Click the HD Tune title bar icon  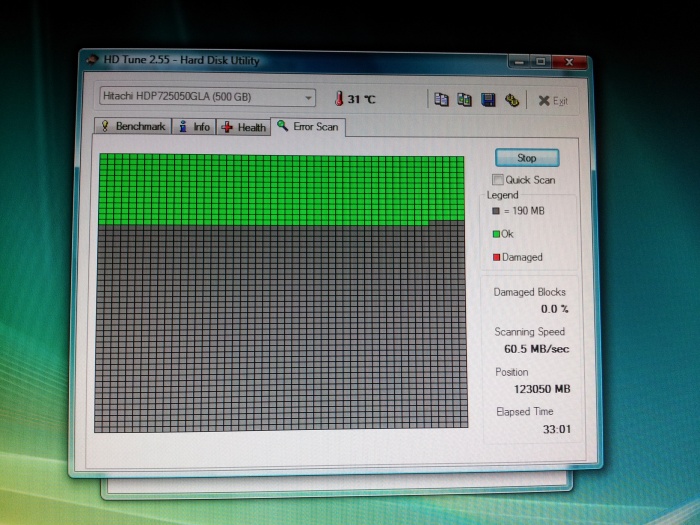(92, 59)
